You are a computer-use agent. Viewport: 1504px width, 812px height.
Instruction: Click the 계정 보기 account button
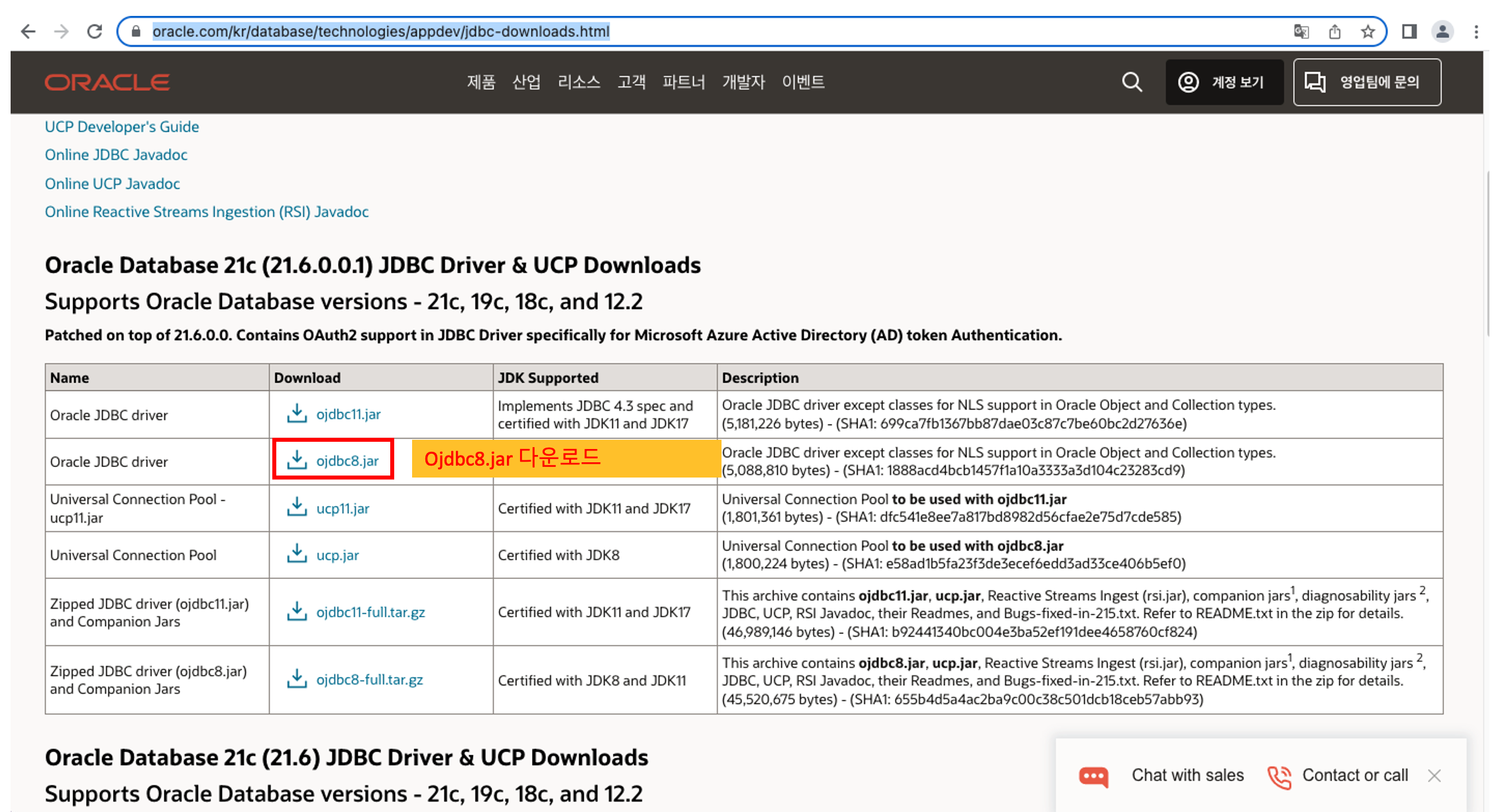[x=1224, y=82]
